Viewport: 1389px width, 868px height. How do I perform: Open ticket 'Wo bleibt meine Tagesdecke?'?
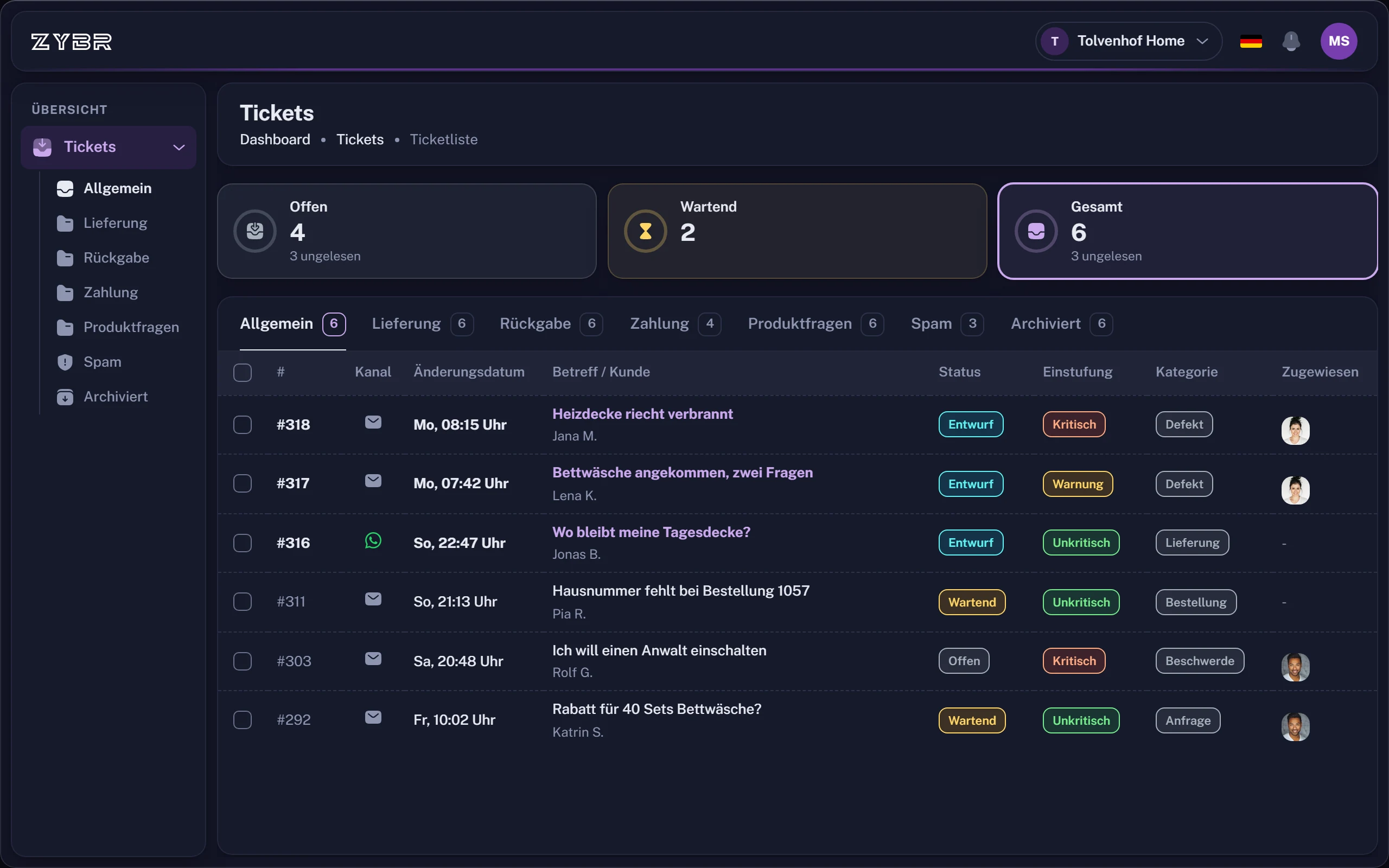651,532
